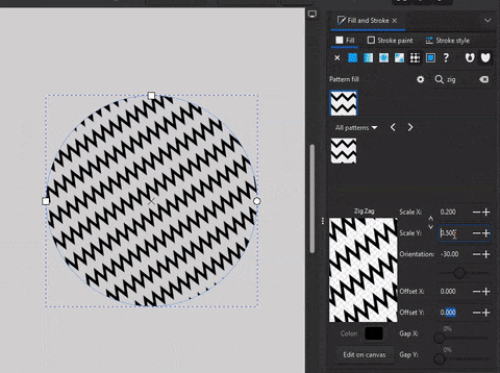Increase Orientation with plus button

486,254
